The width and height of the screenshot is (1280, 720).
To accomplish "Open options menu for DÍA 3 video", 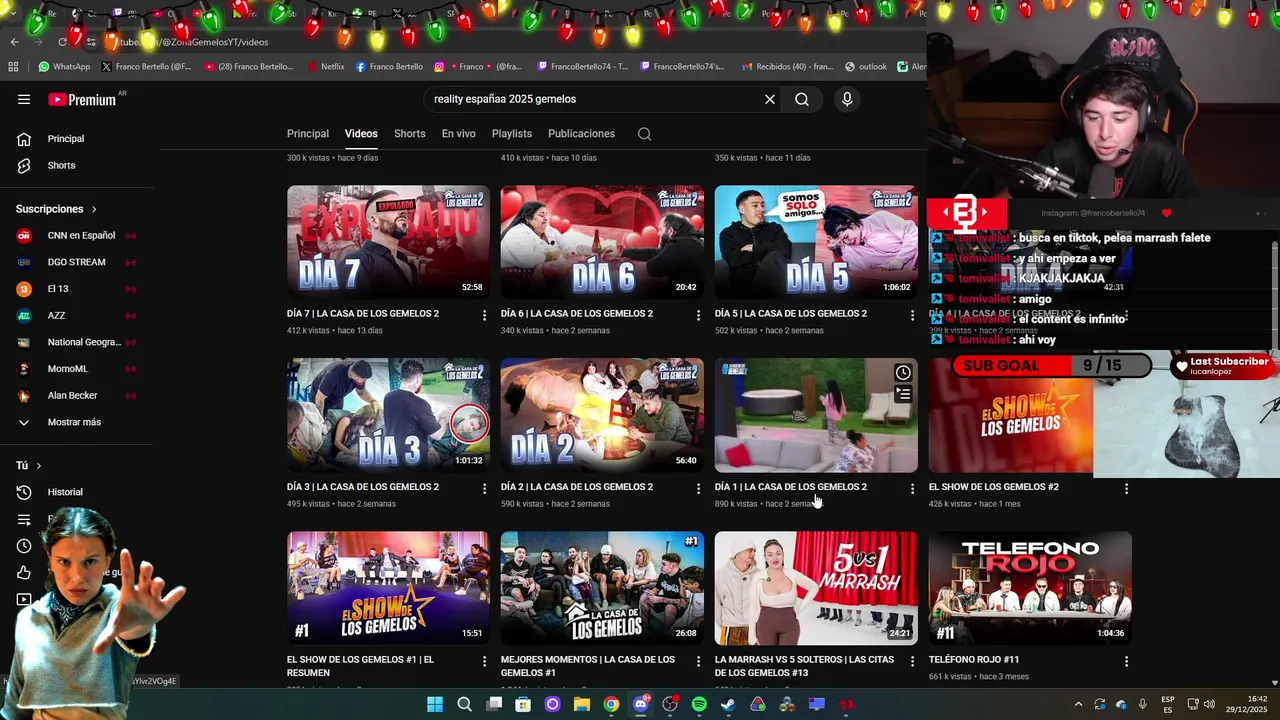I will click(x=484, y=488).
